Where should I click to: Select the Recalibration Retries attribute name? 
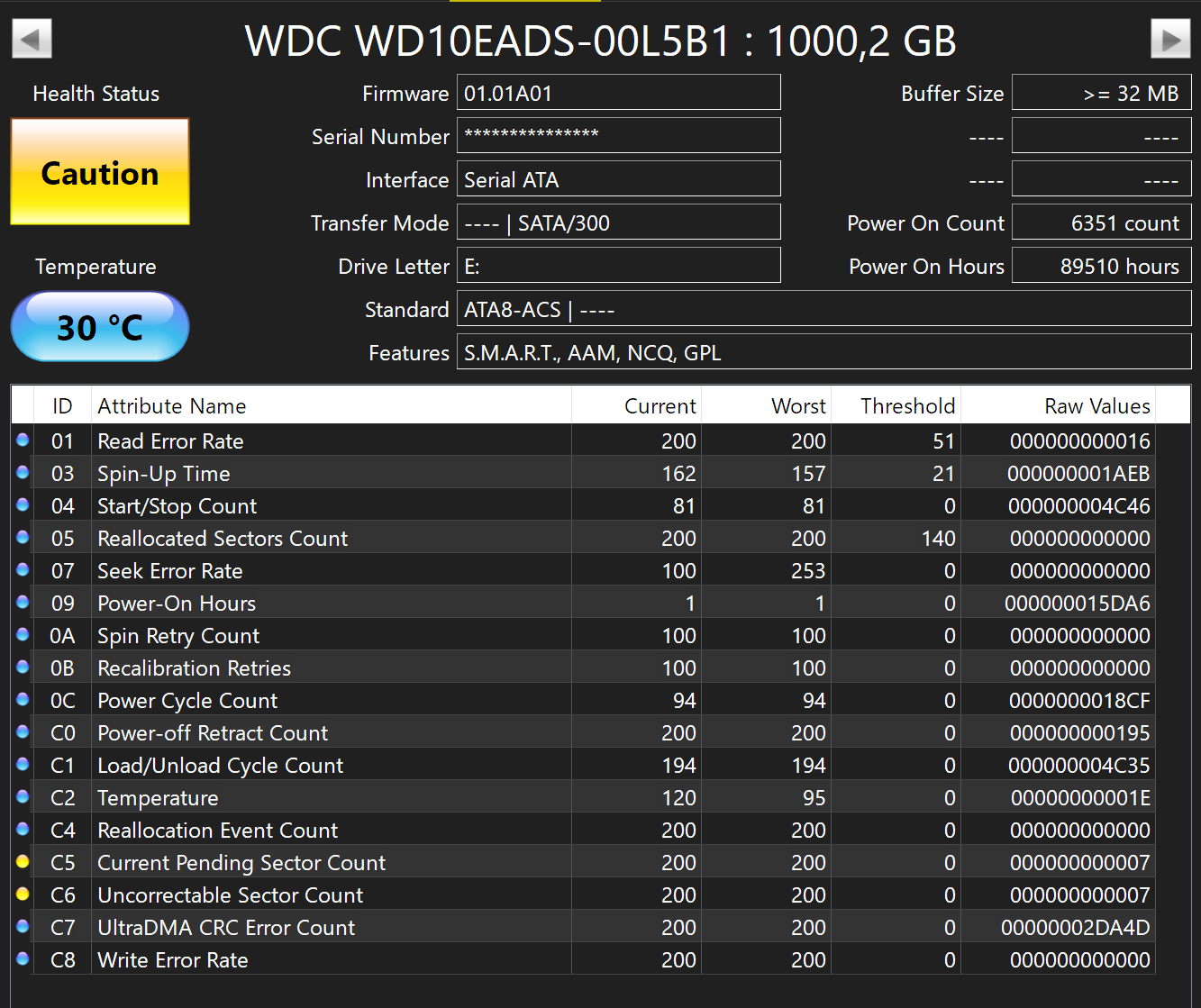pos(195,668)
